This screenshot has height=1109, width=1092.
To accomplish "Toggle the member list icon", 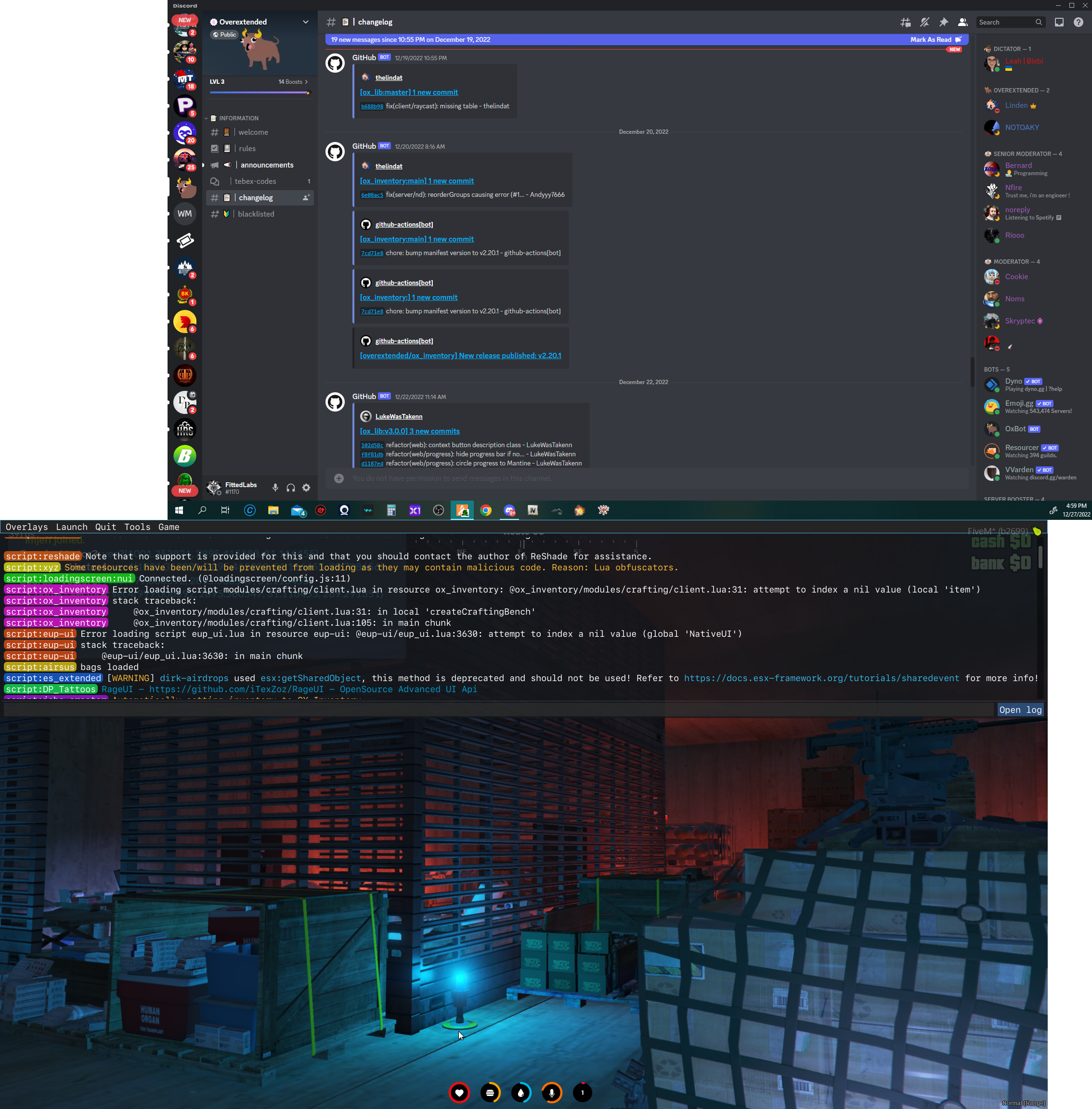I will pyautogui.click(x=963, y=22).
